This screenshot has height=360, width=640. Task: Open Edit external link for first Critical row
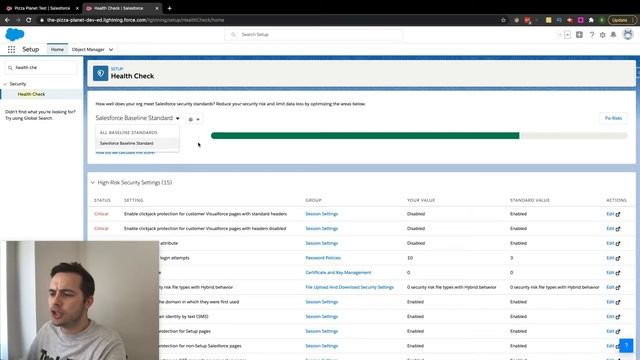tap(613, 214)
